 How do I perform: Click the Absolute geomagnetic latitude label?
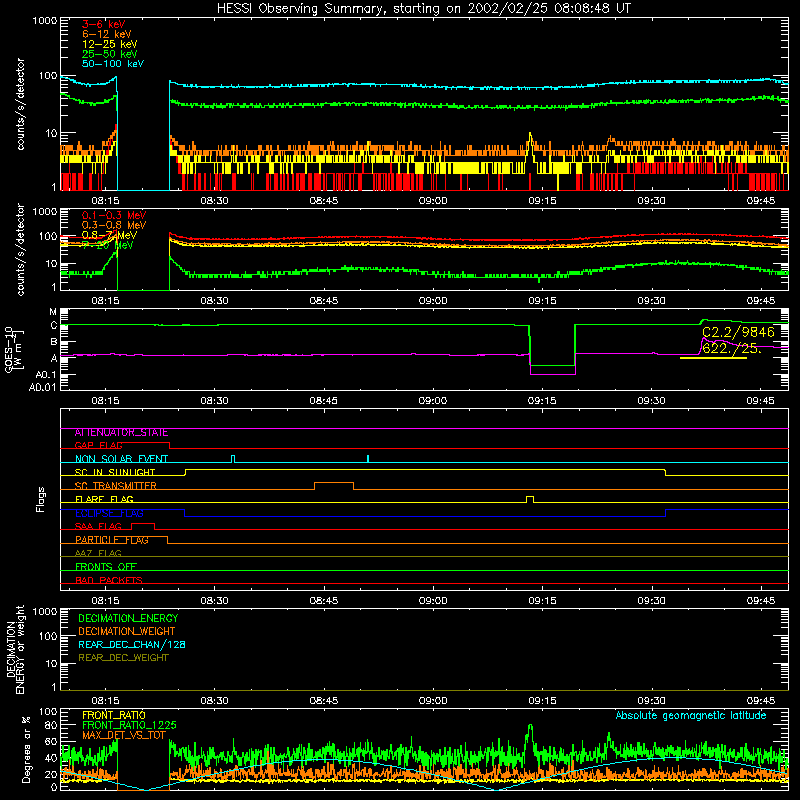(691, 716)
